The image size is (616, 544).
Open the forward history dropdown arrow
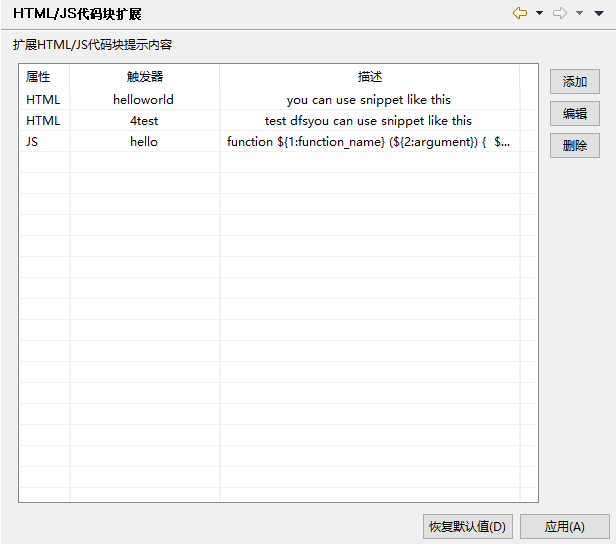pos(579,14)
